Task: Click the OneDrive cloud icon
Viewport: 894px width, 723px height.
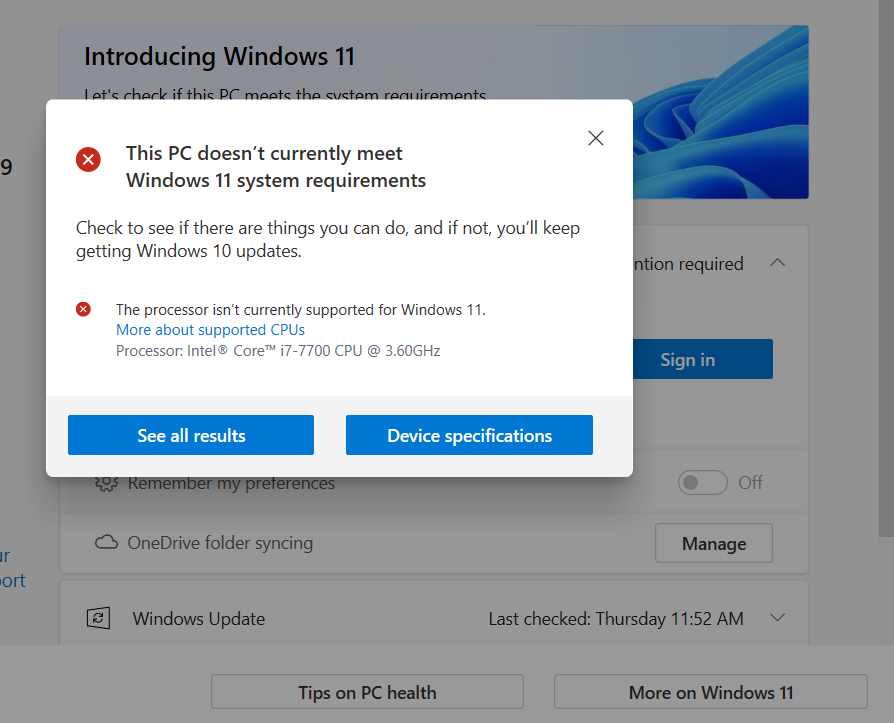Action: (106, 542)
